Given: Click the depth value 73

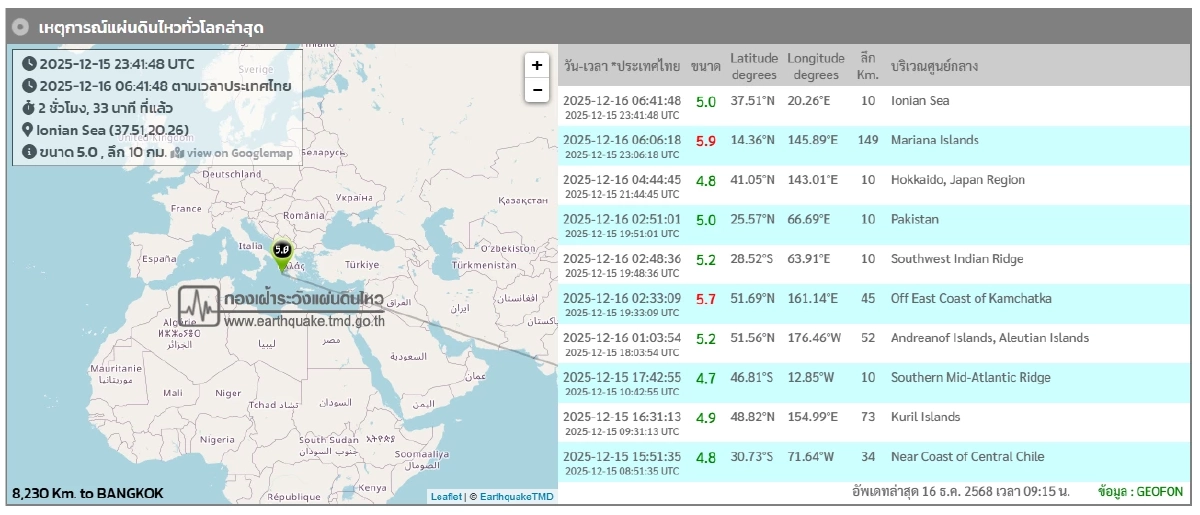Looking at the screenshot, I should click(867, 417).
